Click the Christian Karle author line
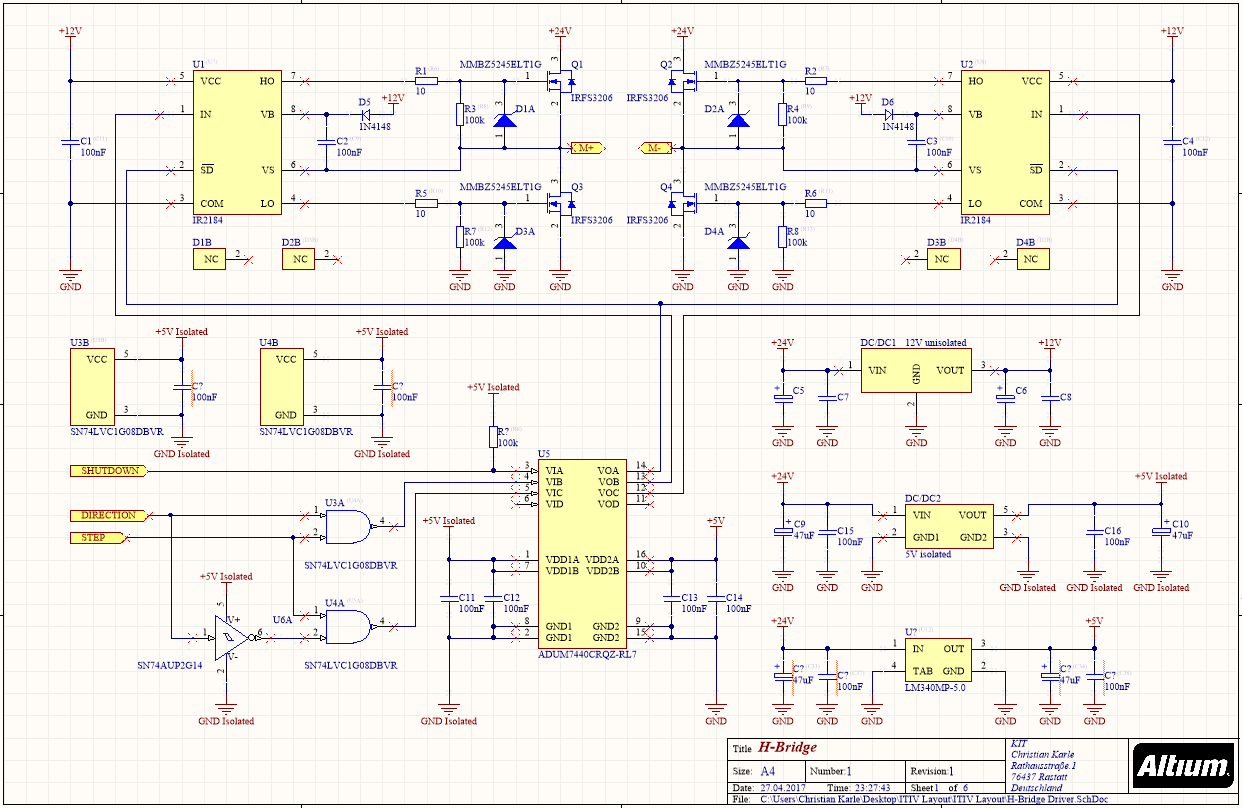This screenshot has width=1242, height=808. tap(1041, 755)
